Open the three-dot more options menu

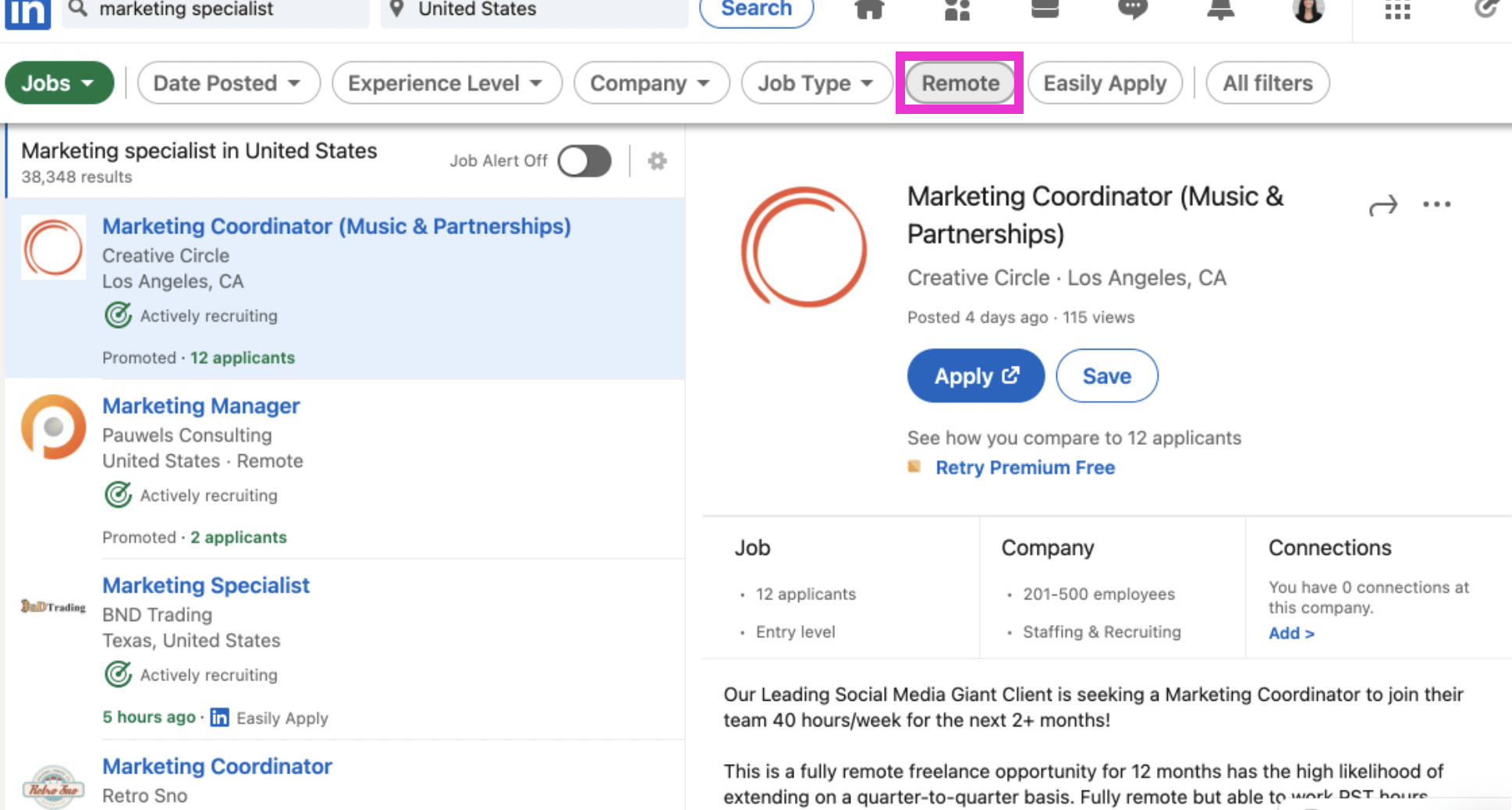coord(1436,204)
